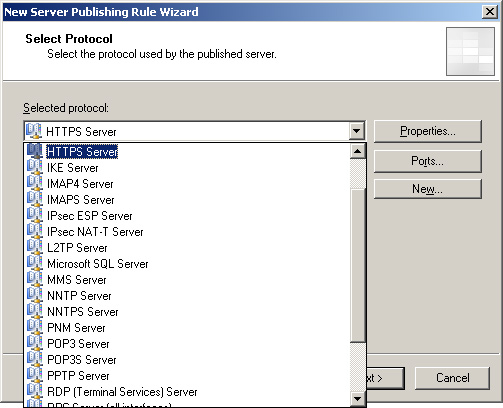Image resolution: width=503 pixels, height=408 pixels.
Task: Click the IPsec ESP Server icon
Action: click(35, 215)
